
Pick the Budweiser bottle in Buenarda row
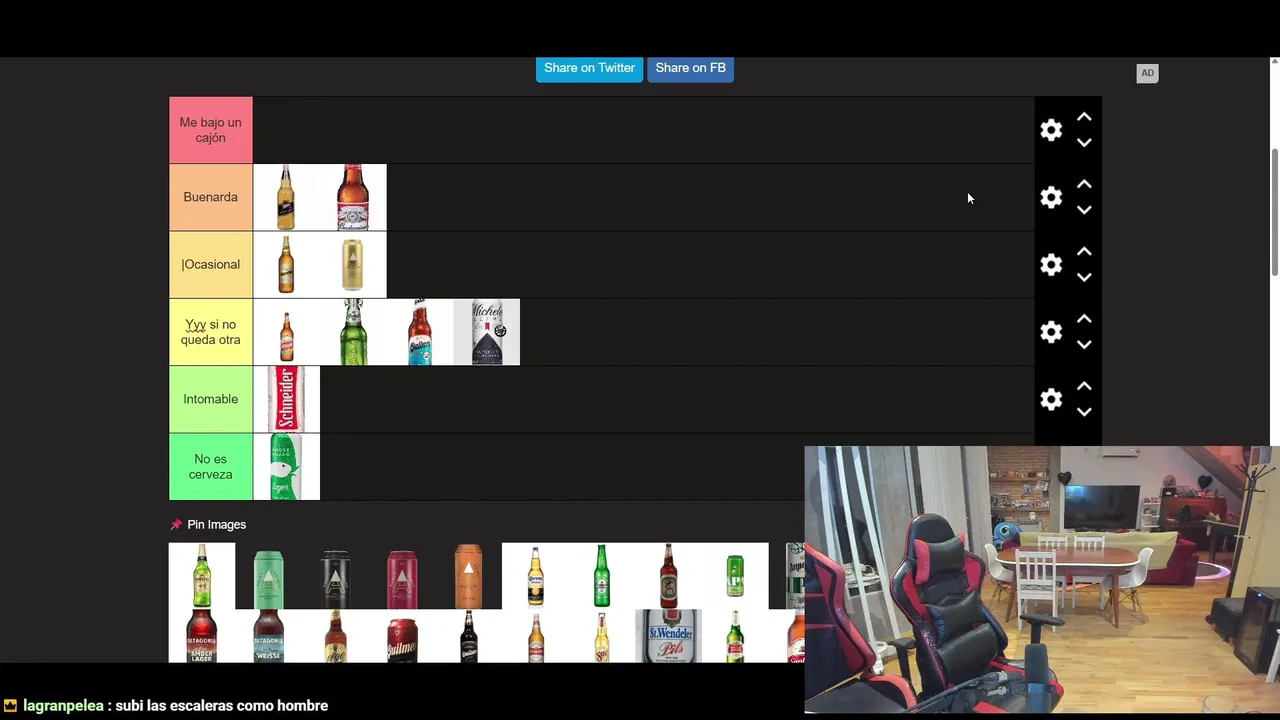[x=353, y=197]
